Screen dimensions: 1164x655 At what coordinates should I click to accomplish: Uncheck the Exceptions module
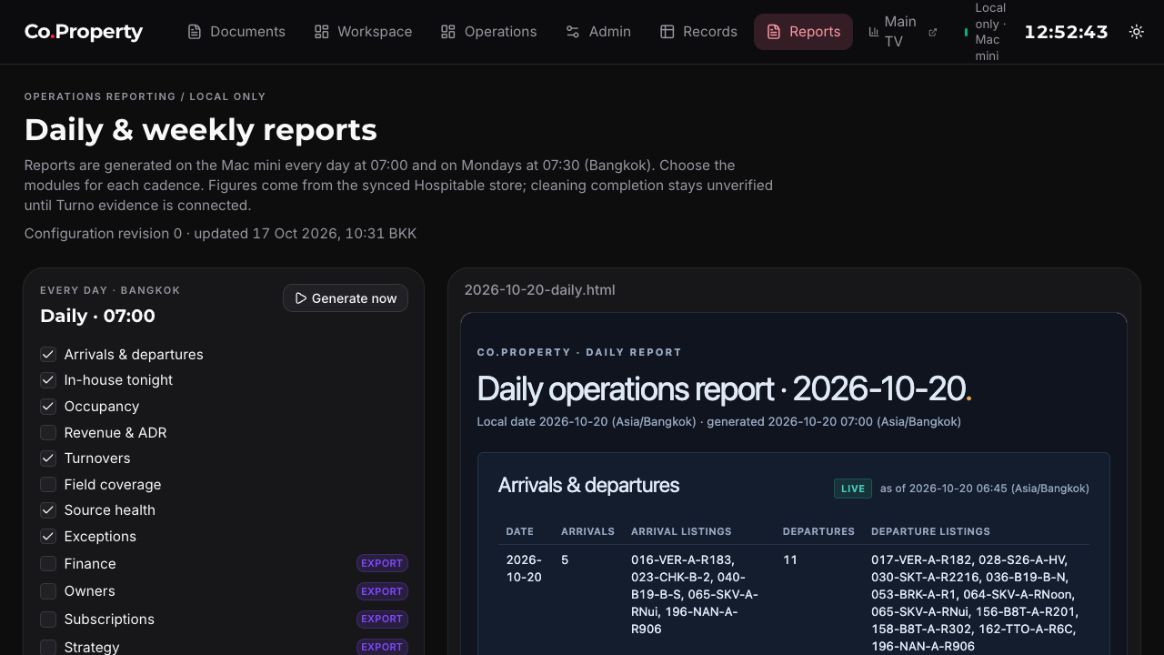(48, 536)
